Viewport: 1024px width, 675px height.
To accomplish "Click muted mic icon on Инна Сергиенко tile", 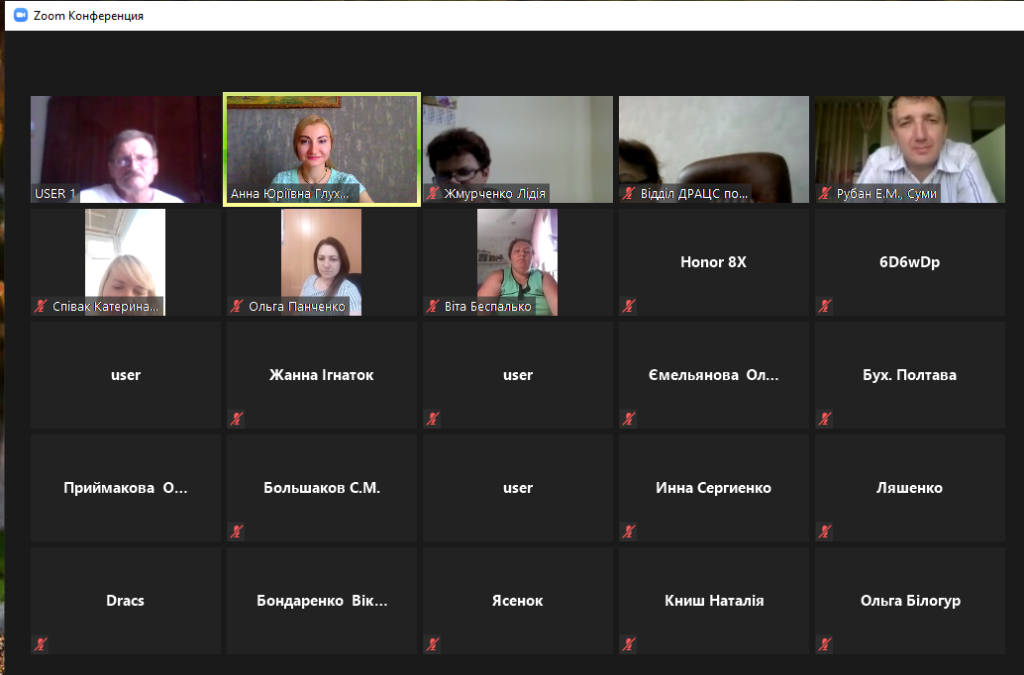I will [628, 532].
